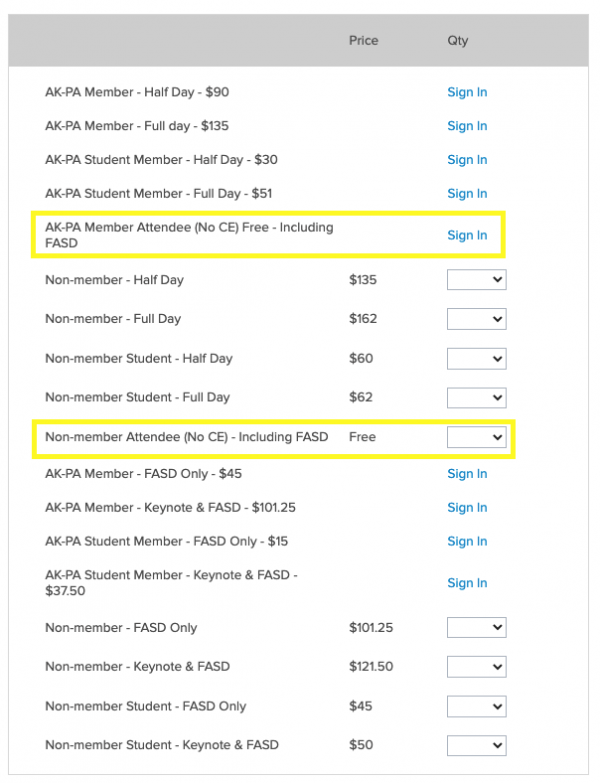
Task: Open quantity dropdown for Non-member Attendee No CE
Action: (477, 437)
